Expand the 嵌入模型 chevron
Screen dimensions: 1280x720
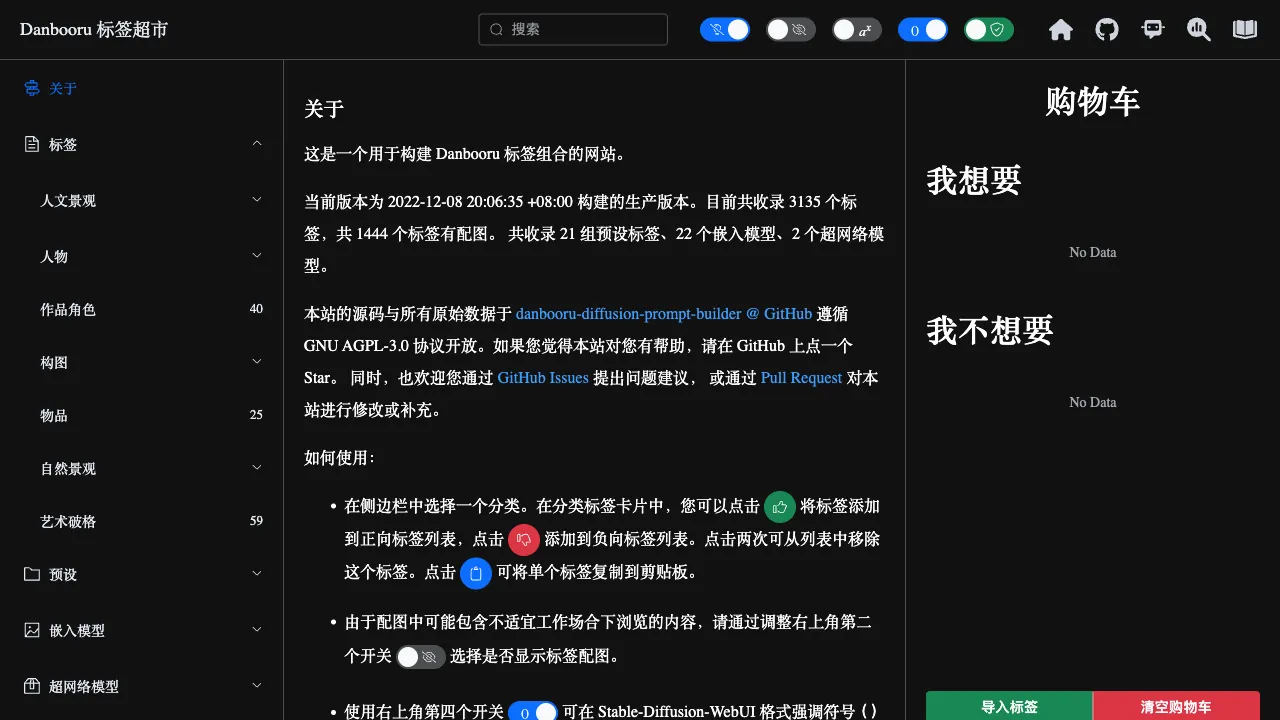tap(257, 630)
